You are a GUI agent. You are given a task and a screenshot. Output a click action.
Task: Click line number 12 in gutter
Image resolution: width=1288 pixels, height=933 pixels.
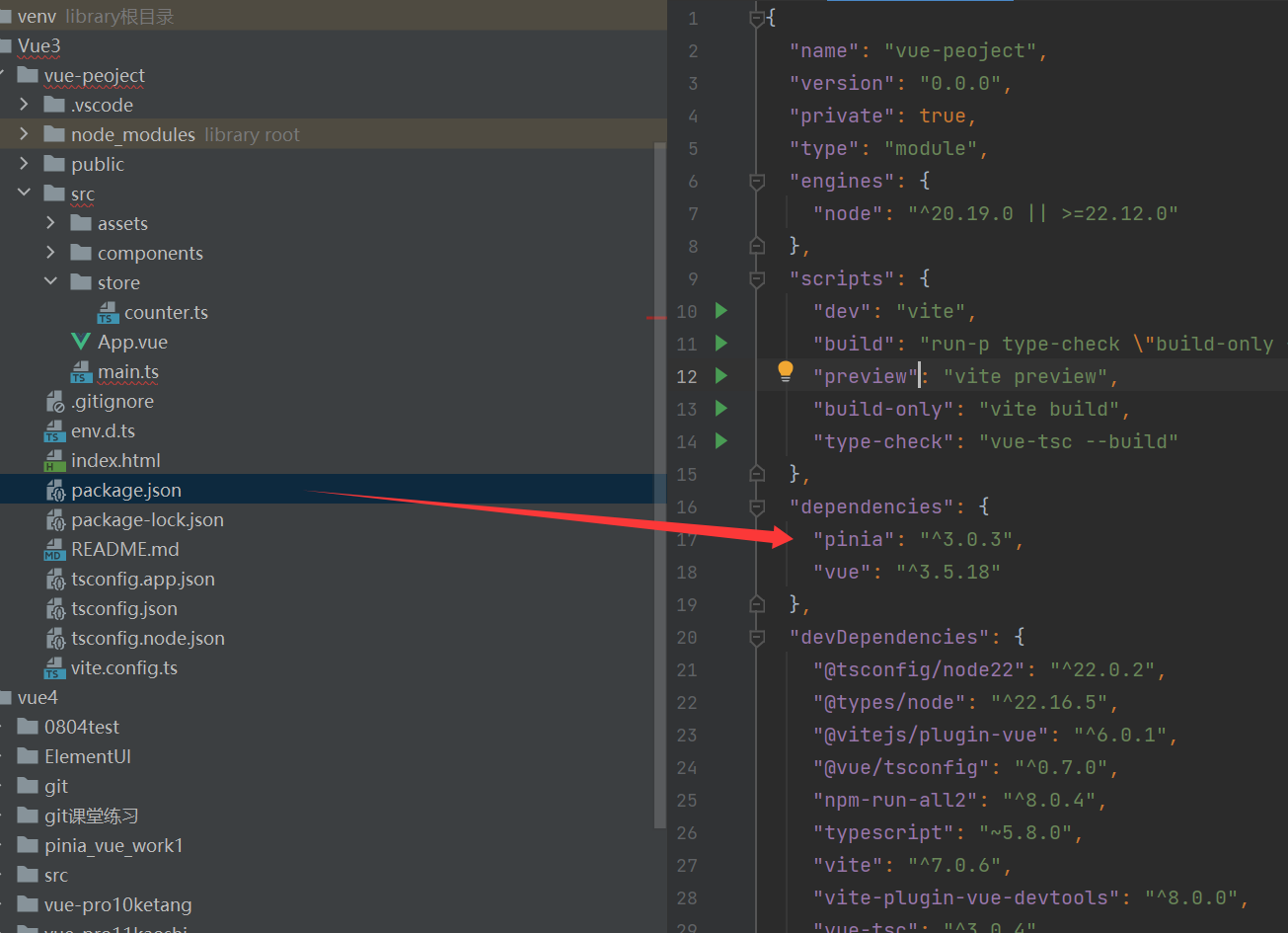tap(687, 376)
